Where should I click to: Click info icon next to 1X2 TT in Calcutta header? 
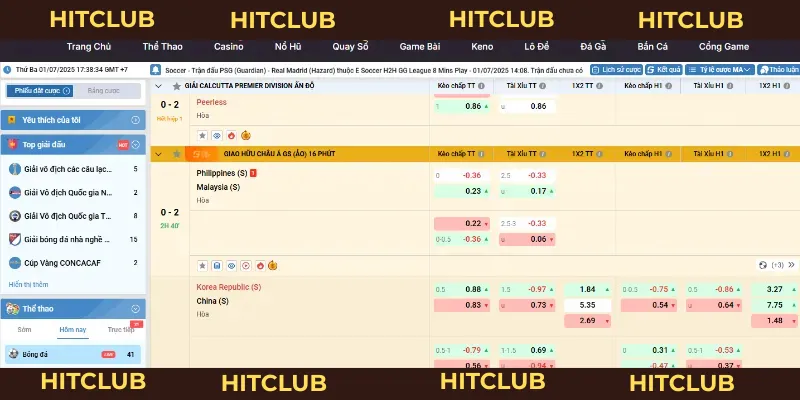[599, 86]
